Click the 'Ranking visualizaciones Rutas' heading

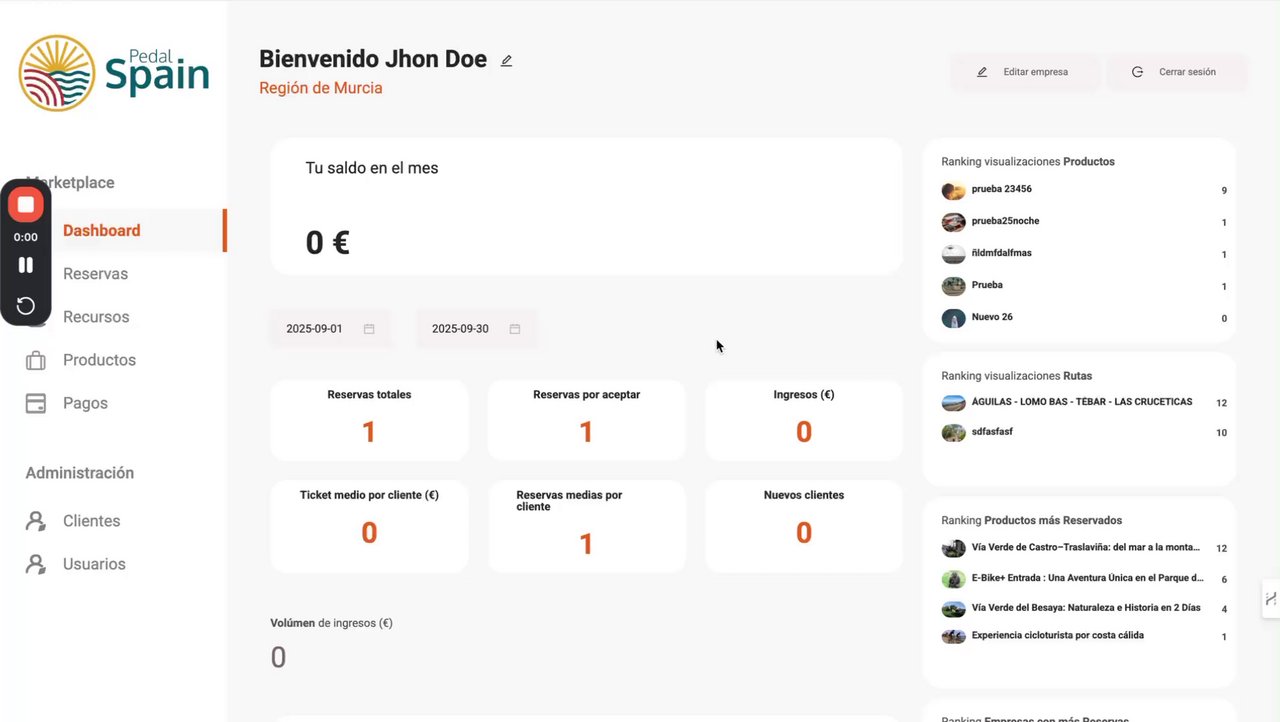tap(1016, 376)
